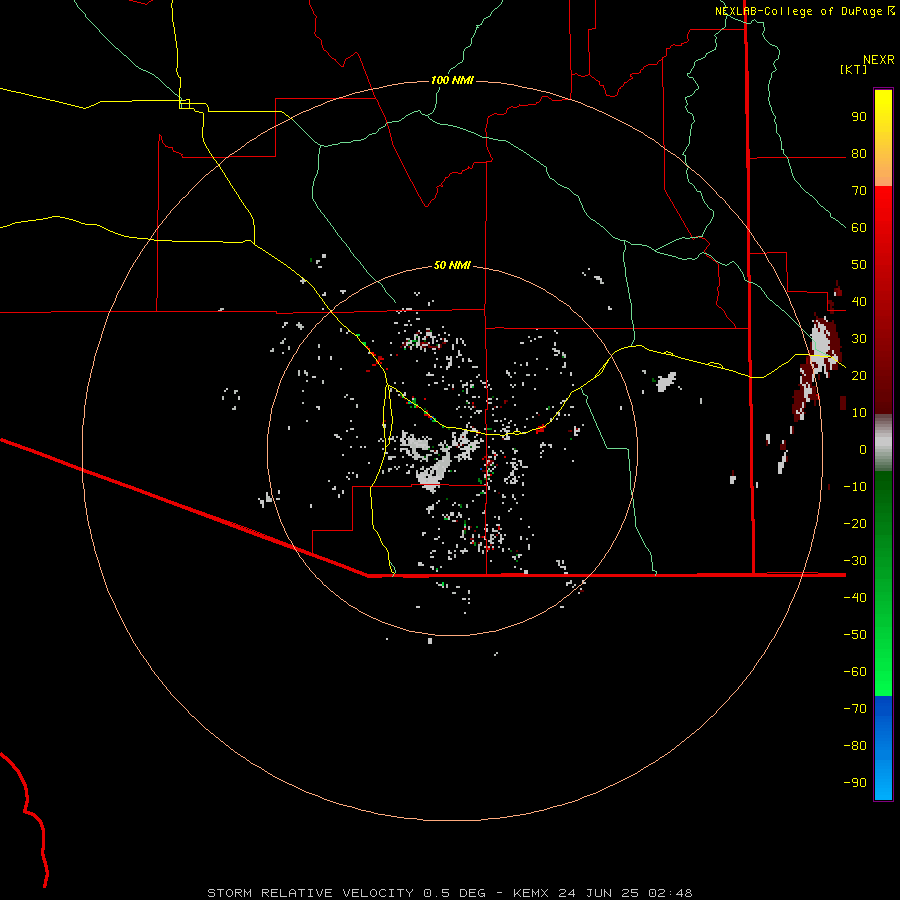Select the 60 value on the velocity scale

tap(859, 228)
